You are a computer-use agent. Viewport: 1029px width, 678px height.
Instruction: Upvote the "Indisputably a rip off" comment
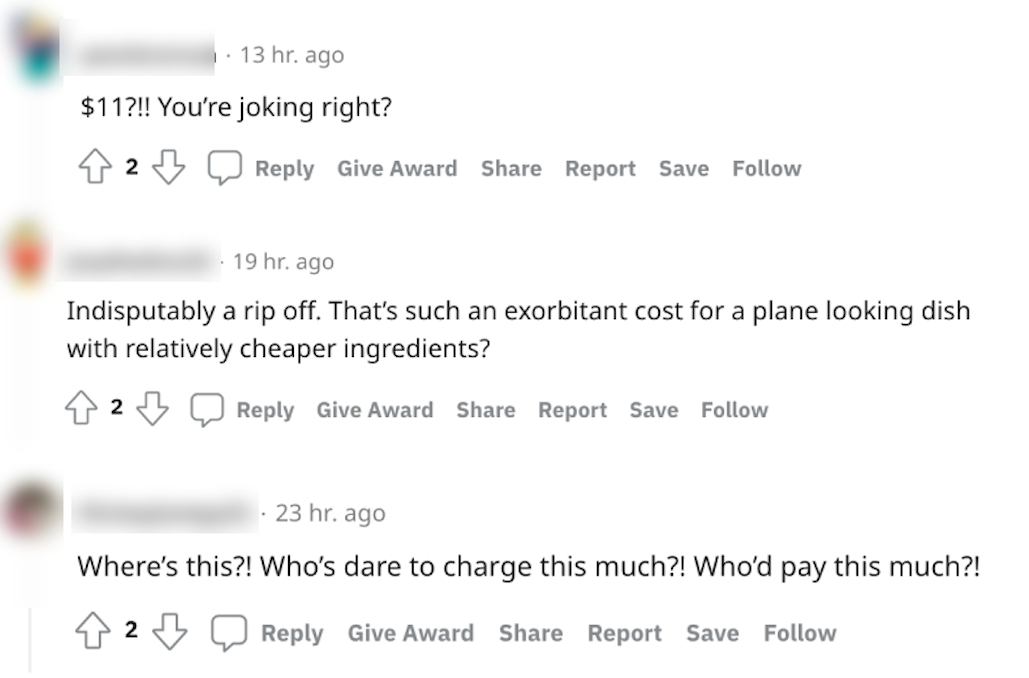click(x=81, y=408)
